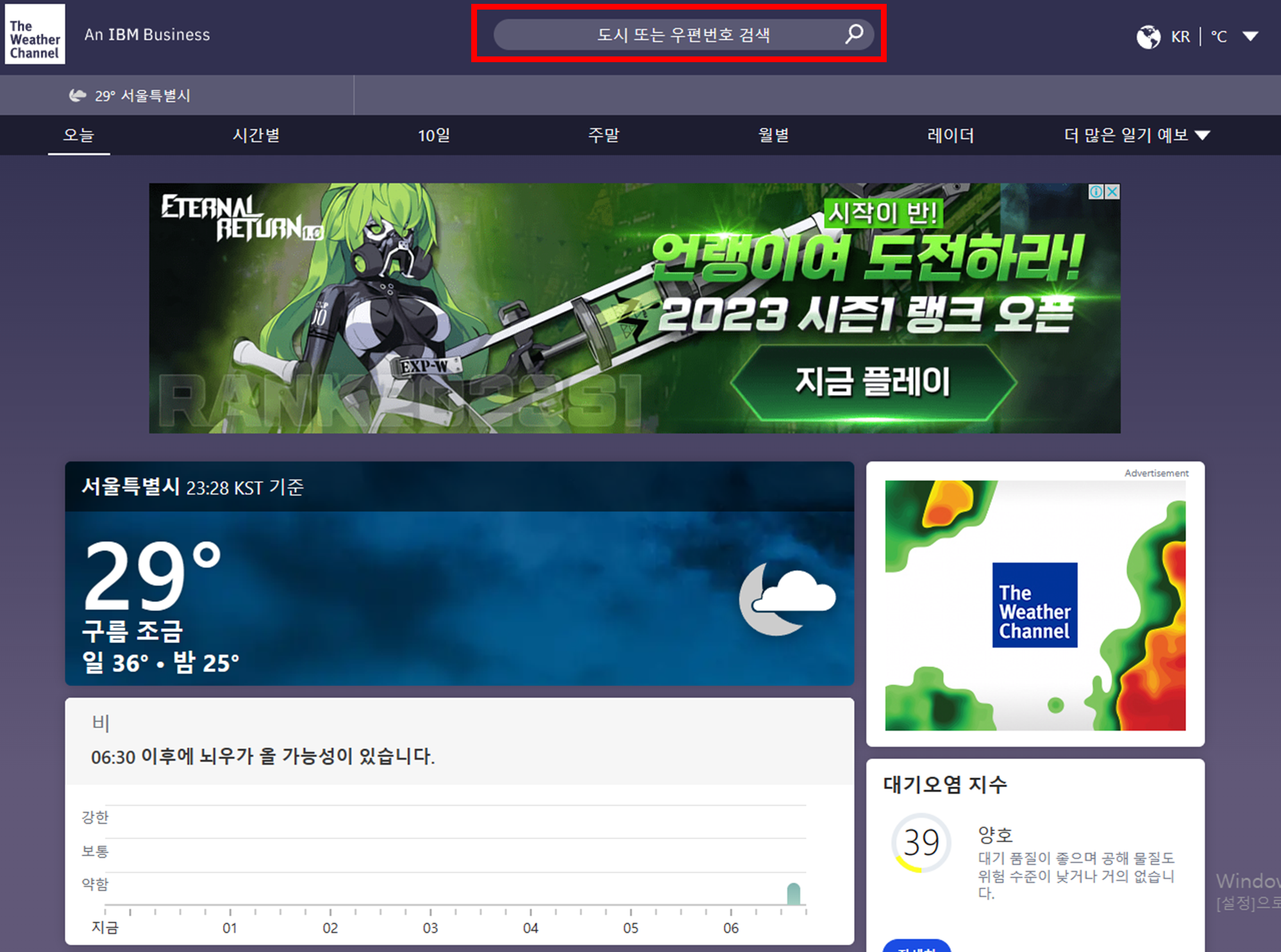Click the 비 heading of the rain card
This screenshot has height=952, width=1281.
[101, 723]
